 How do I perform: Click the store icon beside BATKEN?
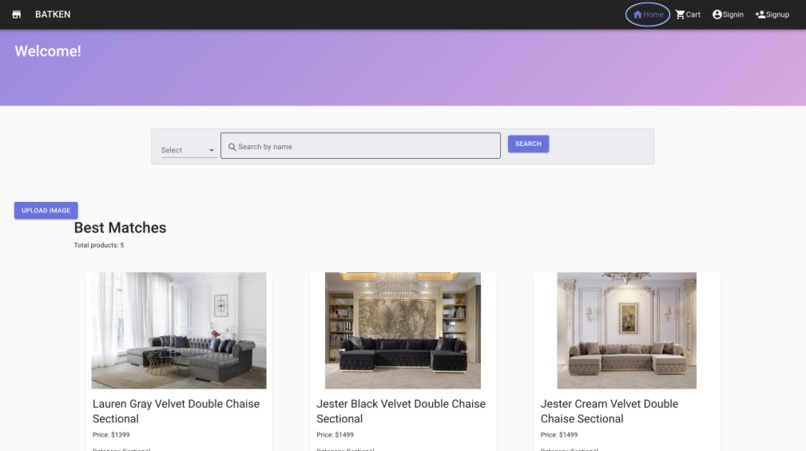tap(16, 14)
